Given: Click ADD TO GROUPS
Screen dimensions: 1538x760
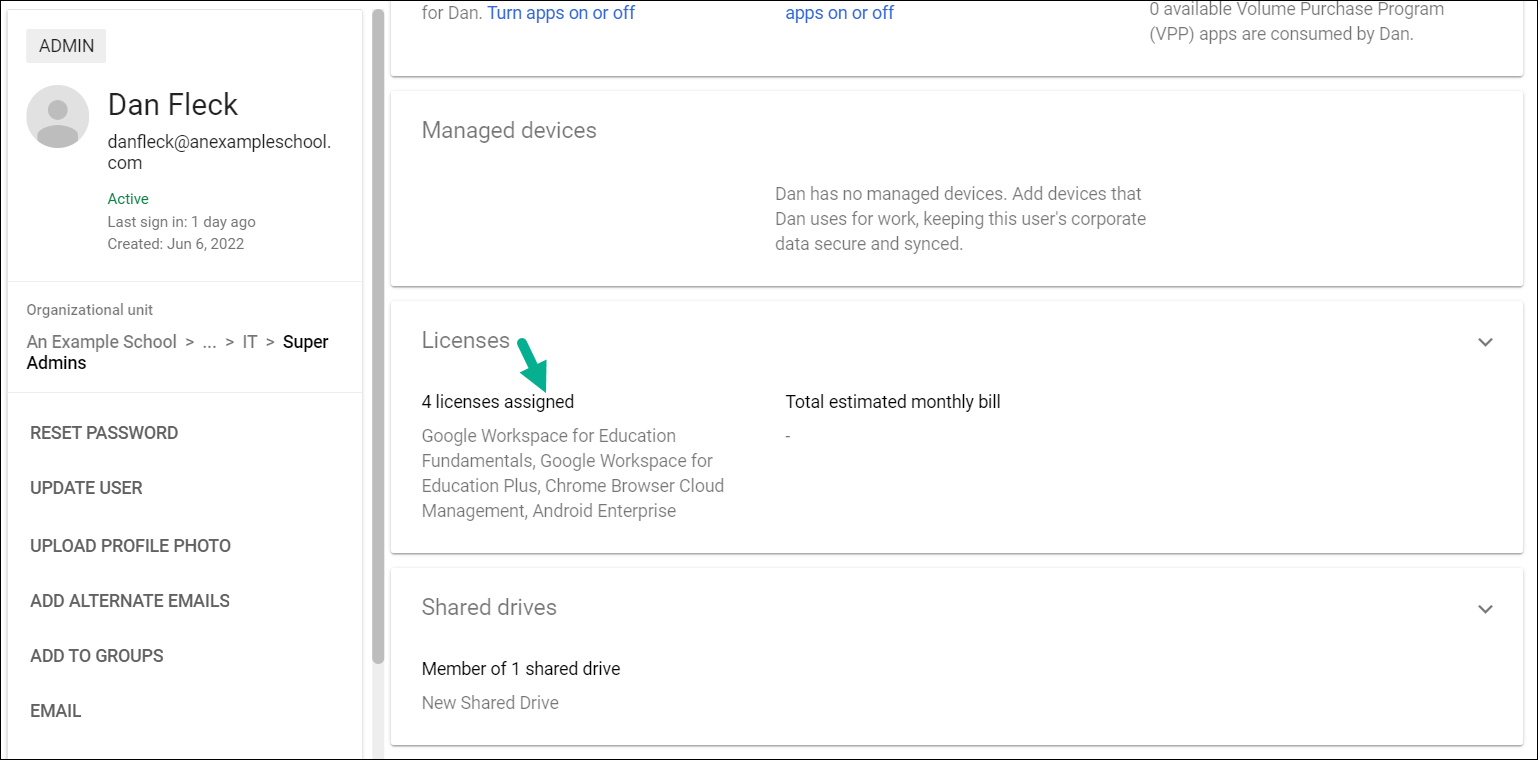Looking at the screenshot, I should tap(97, 656).
